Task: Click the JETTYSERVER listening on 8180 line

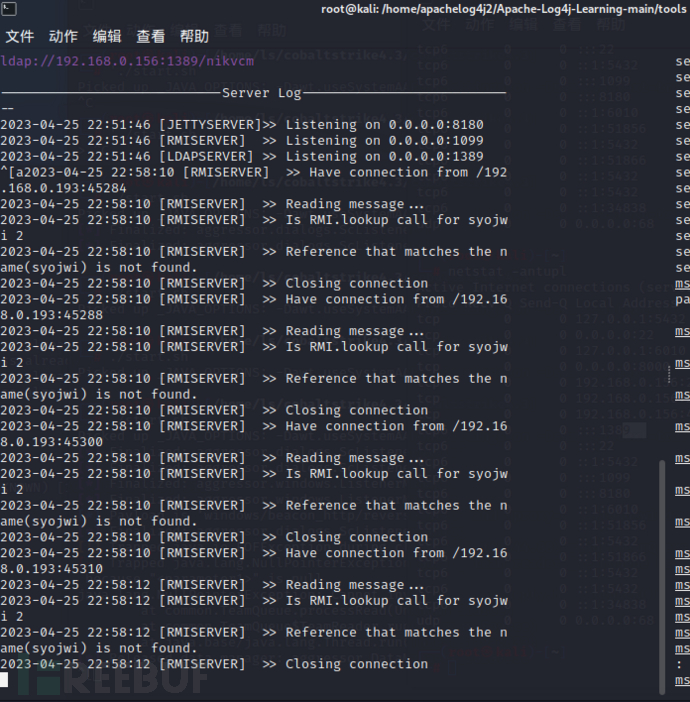Action: (242, 124)
